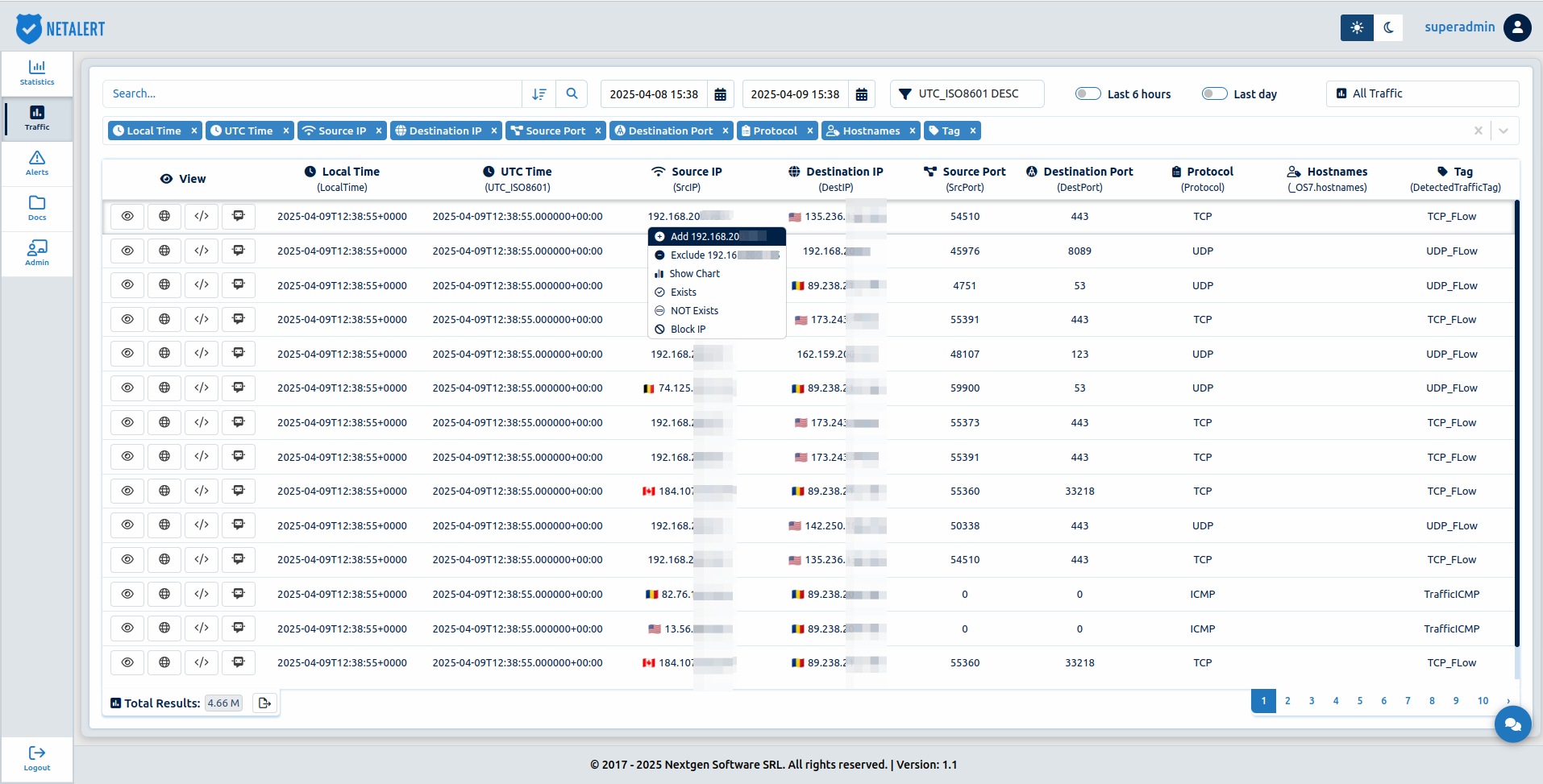Viewport: 1543px width, 784px height.
Task: Click eye icon in source port 50338 row
Action: tap(127, 525)
